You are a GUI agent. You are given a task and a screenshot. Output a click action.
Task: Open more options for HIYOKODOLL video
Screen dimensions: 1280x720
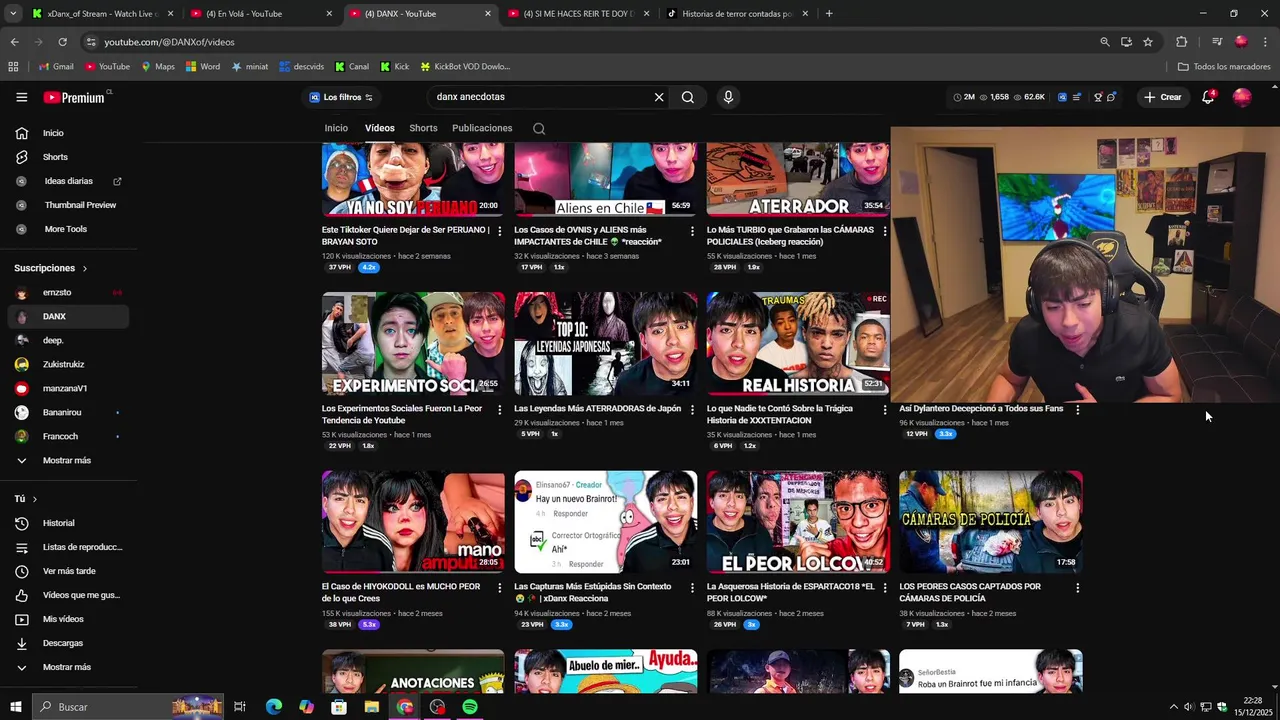point(500,588)
